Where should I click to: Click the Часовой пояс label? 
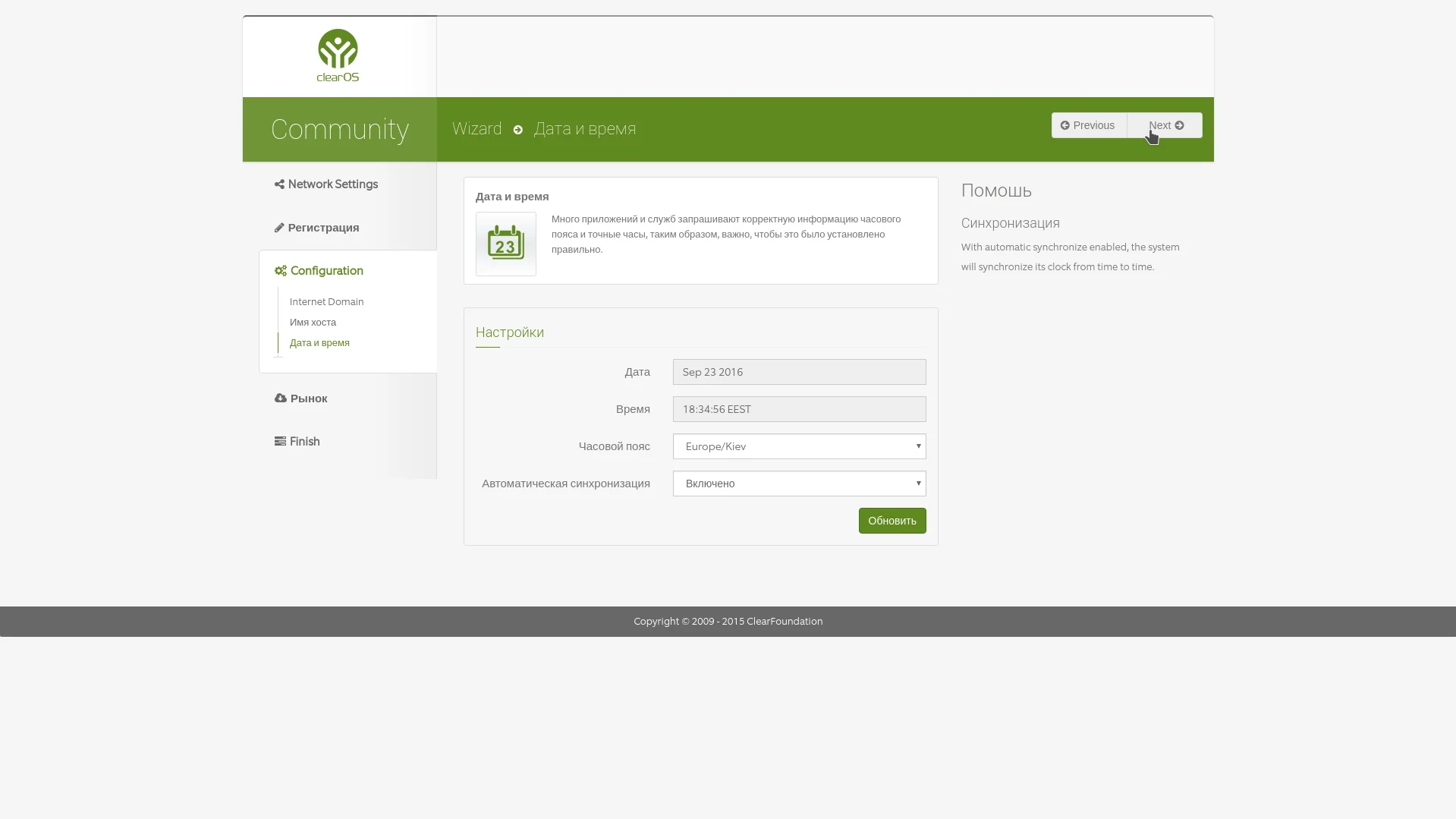pyautogui.click(x=614, y=446)
